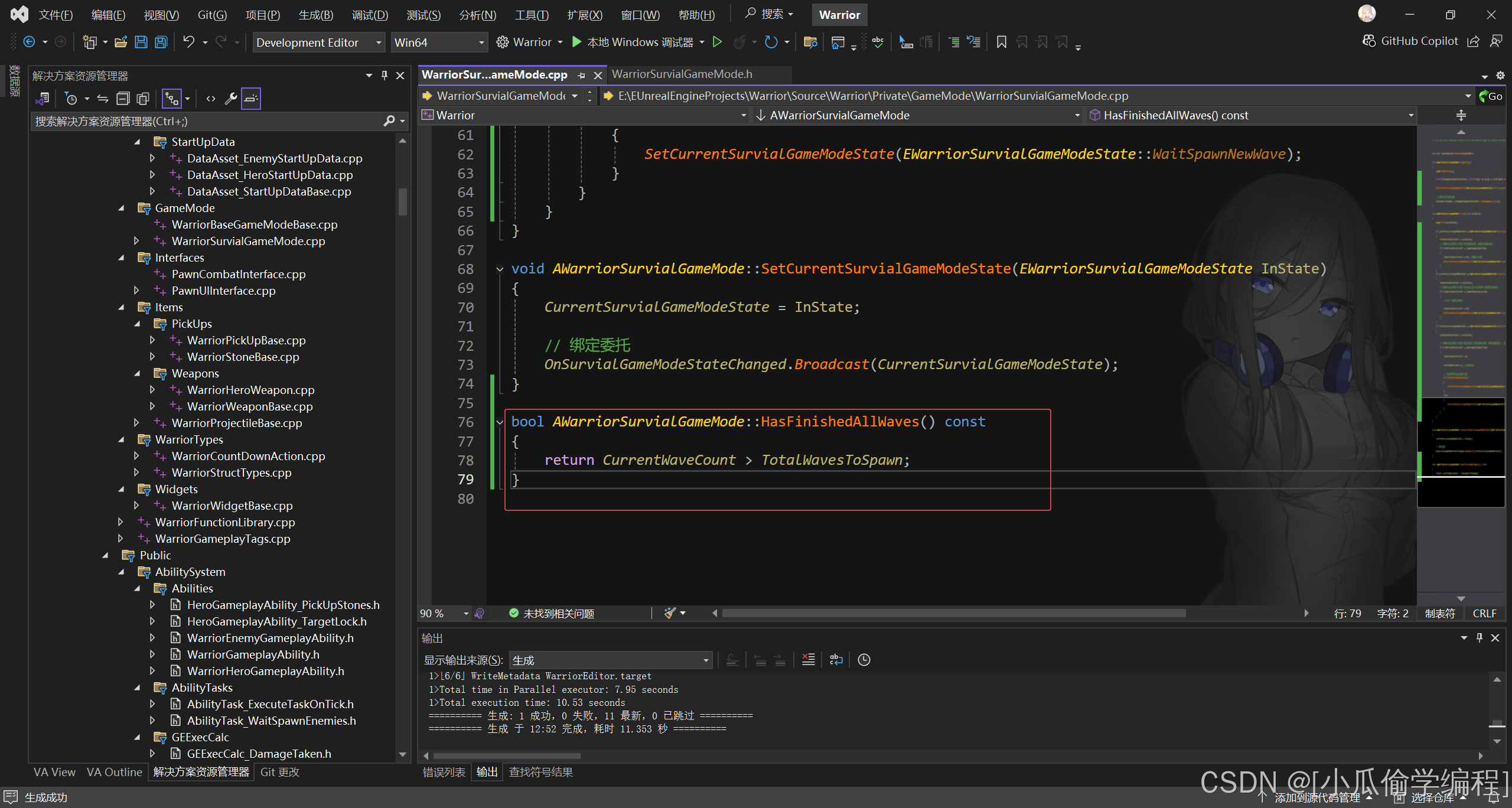Expand the WarriorFunctionLibrary.cpp tree node
The image size is (1512, 808).
(x=121, y=522)
